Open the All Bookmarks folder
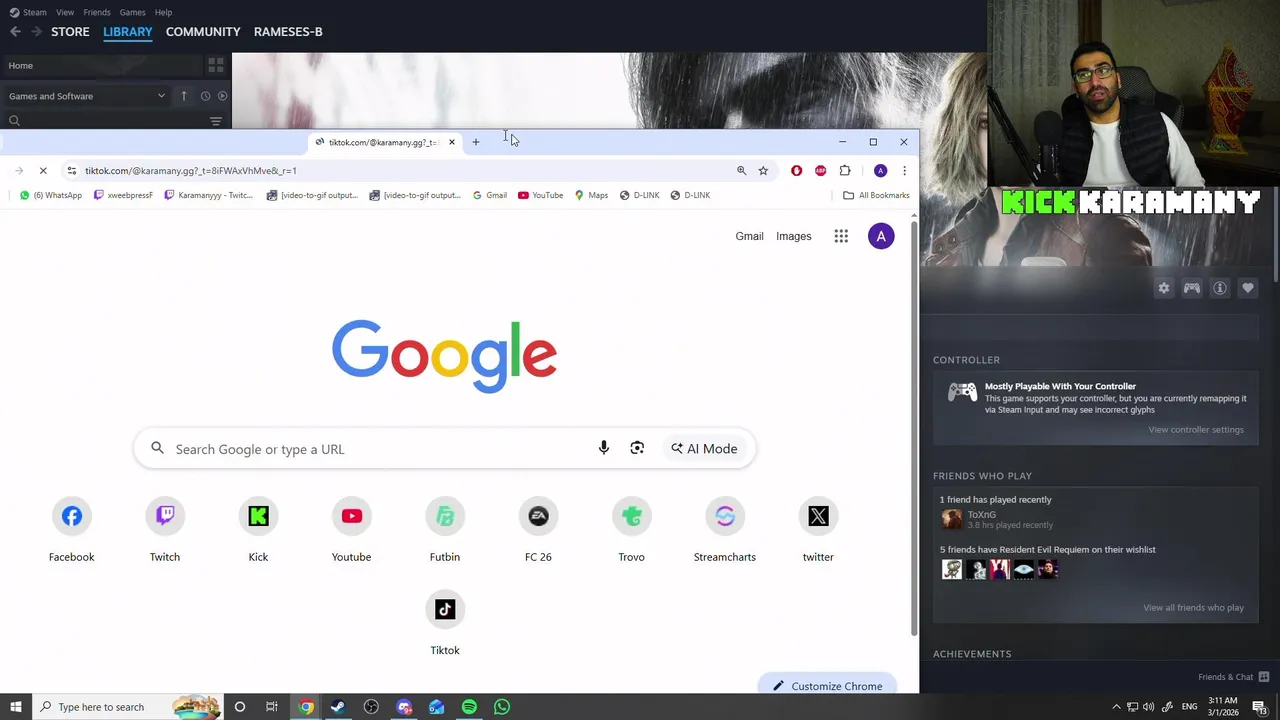Screen dimensions: 1280x720 click(x=876, y=195)
